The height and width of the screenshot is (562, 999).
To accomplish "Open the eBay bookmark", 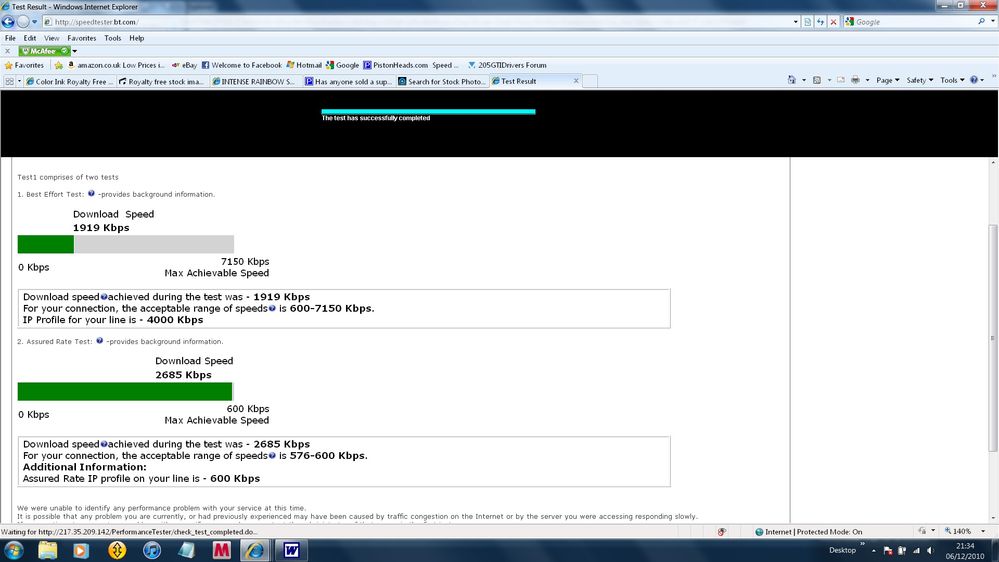I will 185,65.
